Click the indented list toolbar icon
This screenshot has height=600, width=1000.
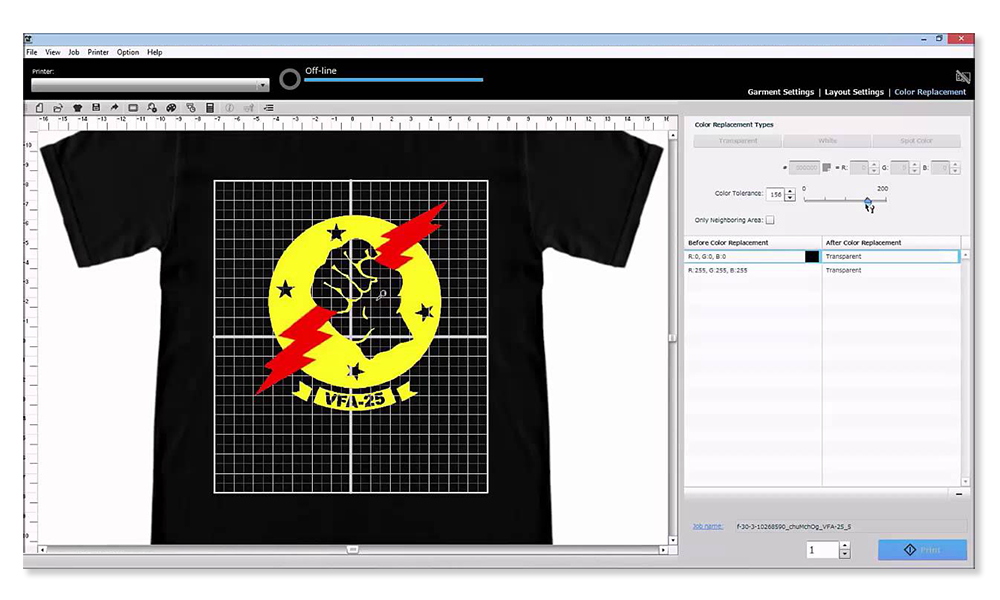click(268, 108)
